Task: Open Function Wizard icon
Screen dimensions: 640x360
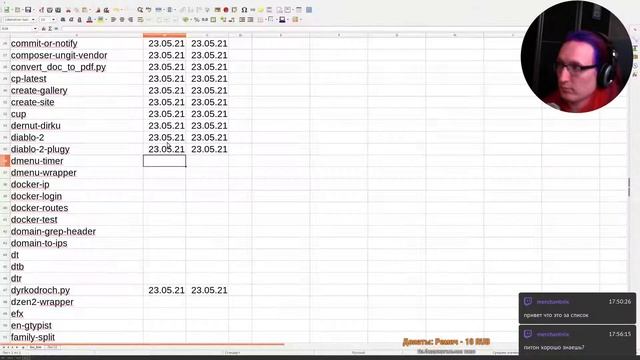Action: 43,29
